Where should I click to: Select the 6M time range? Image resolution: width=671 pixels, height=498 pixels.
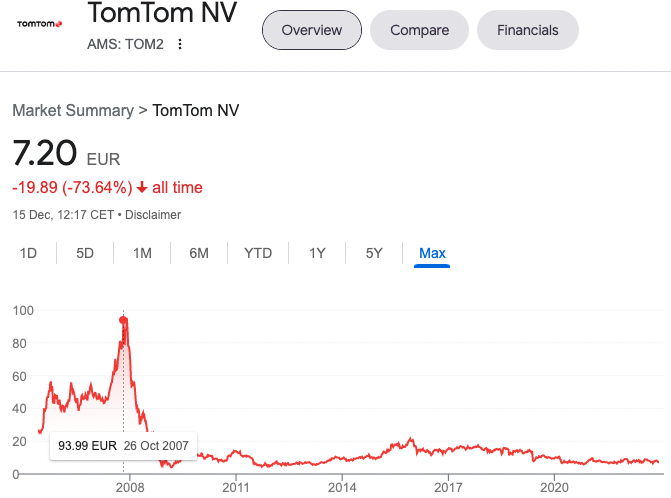coord(199,253)
